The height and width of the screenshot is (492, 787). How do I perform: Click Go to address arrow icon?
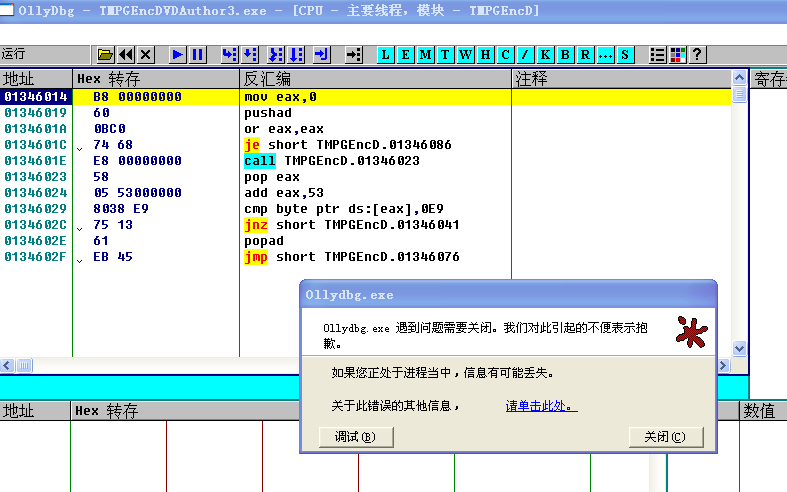tap(353, 54)
